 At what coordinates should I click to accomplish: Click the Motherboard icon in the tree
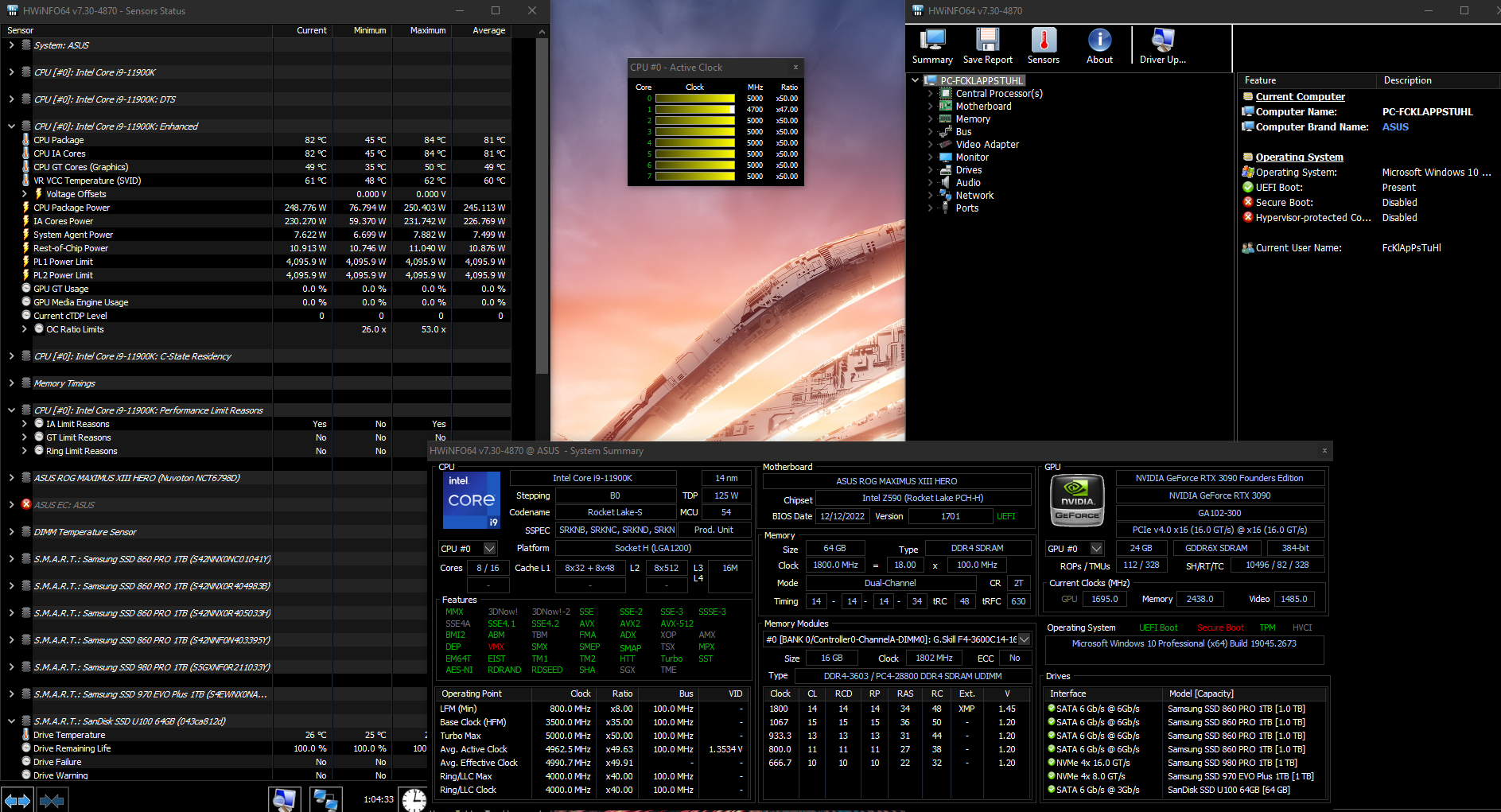point(946,106)
